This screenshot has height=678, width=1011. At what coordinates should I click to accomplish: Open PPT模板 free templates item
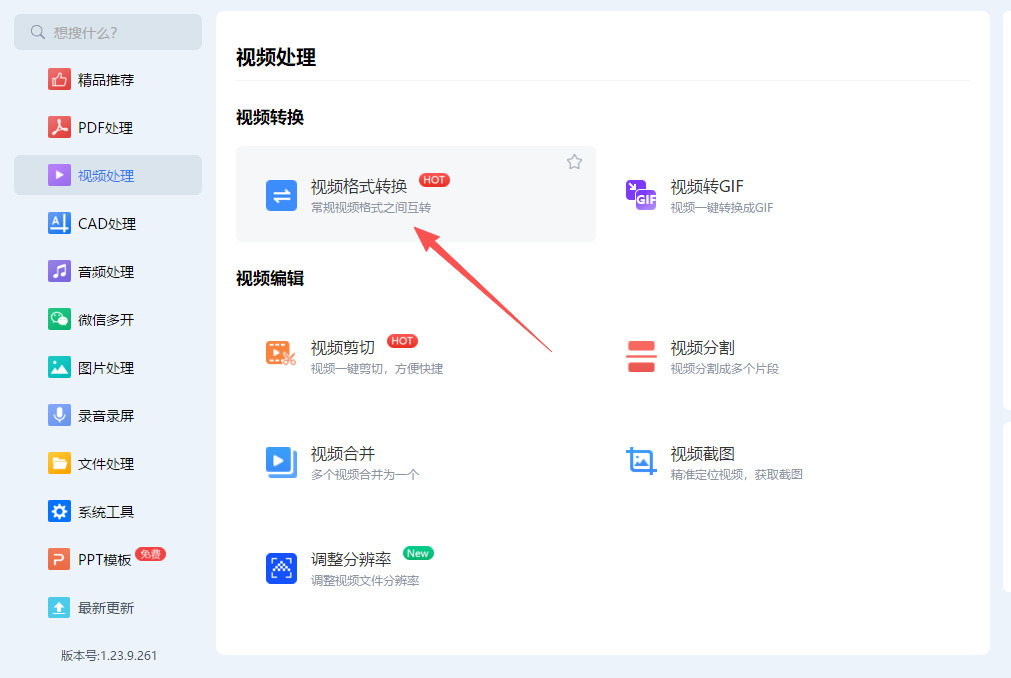(x=108, y=559)
